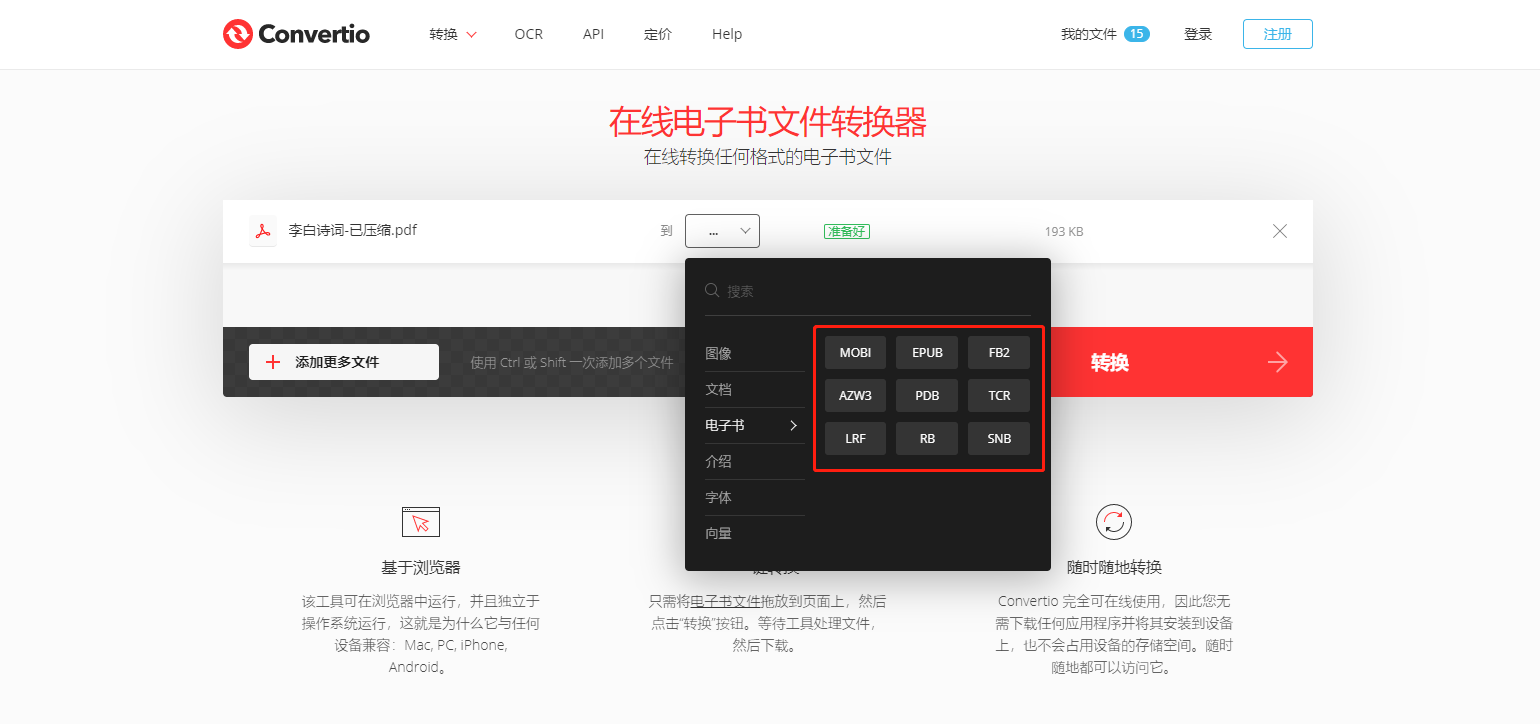1540x724 pixels.
Task: Open the OCR page from the top menu
Action: pos(528,33)
